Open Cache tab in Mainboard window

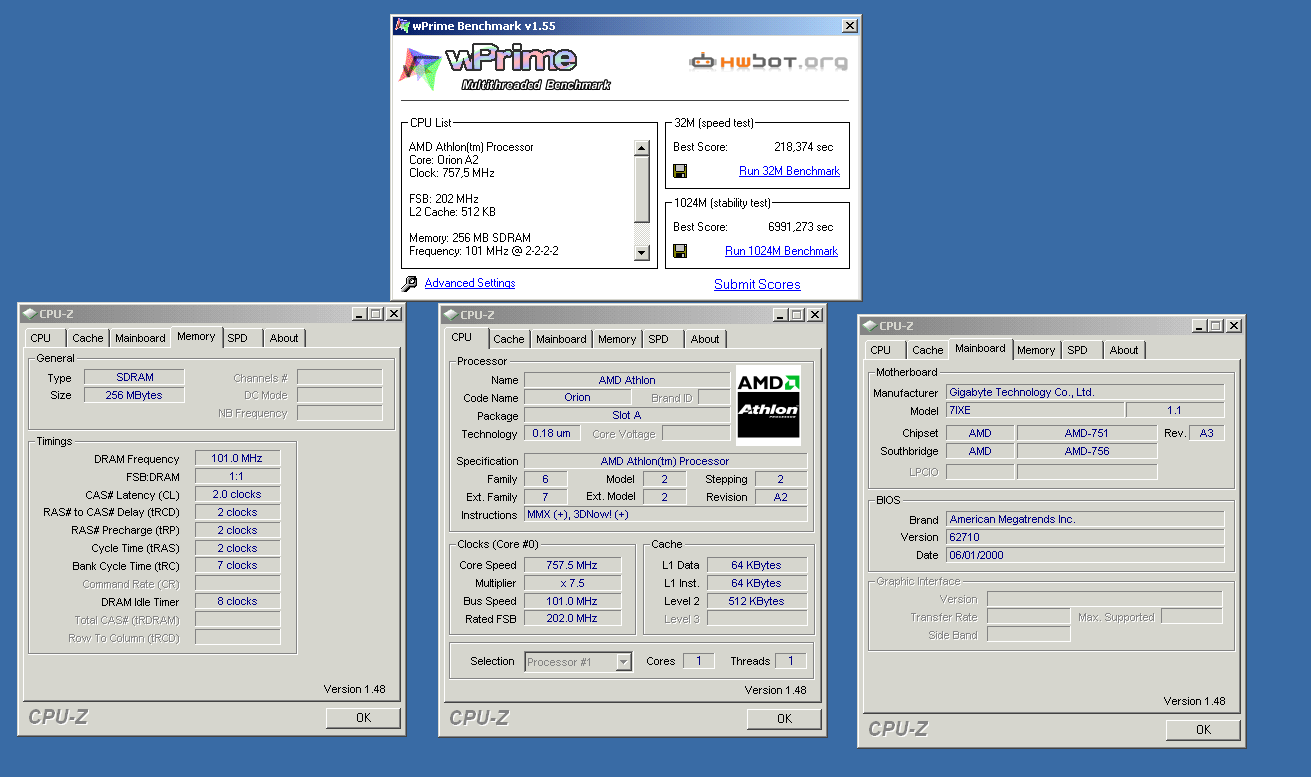928,350
